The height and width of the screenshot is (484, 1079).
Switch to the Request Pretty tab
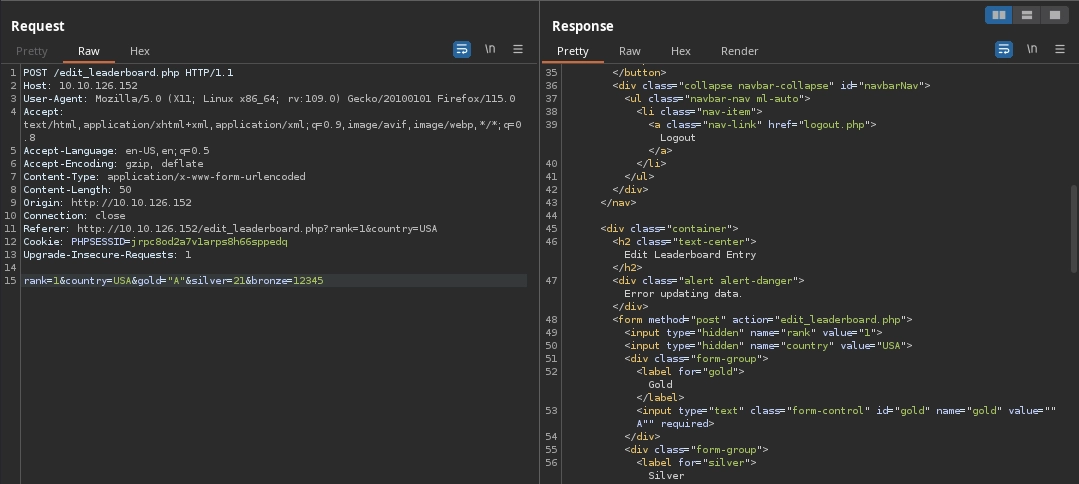pyautogui.click(x=31, y=51)
